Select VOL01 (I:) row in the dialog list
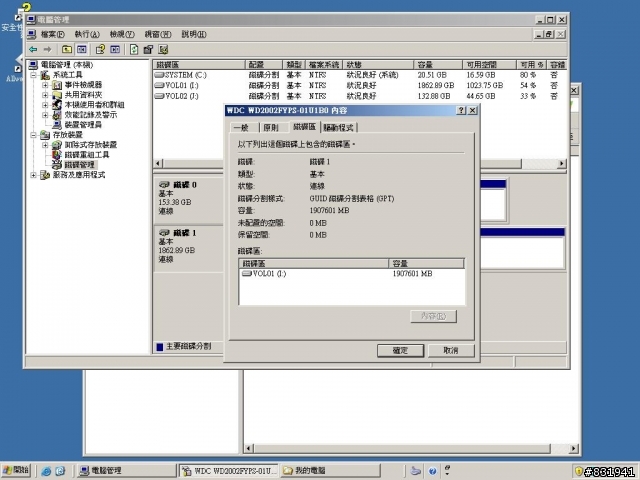The height and width of the screenshot is (480, 640). (x=351, y=274)
